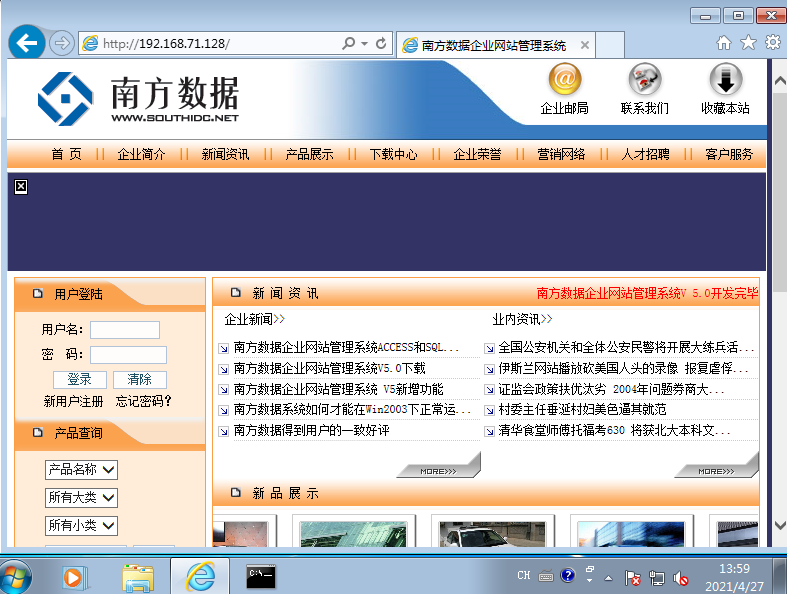Image resolution: width=787 pixels, height=594 pixels.
Task: Open the address bar dropdown arrow
Action: point(364,44)
